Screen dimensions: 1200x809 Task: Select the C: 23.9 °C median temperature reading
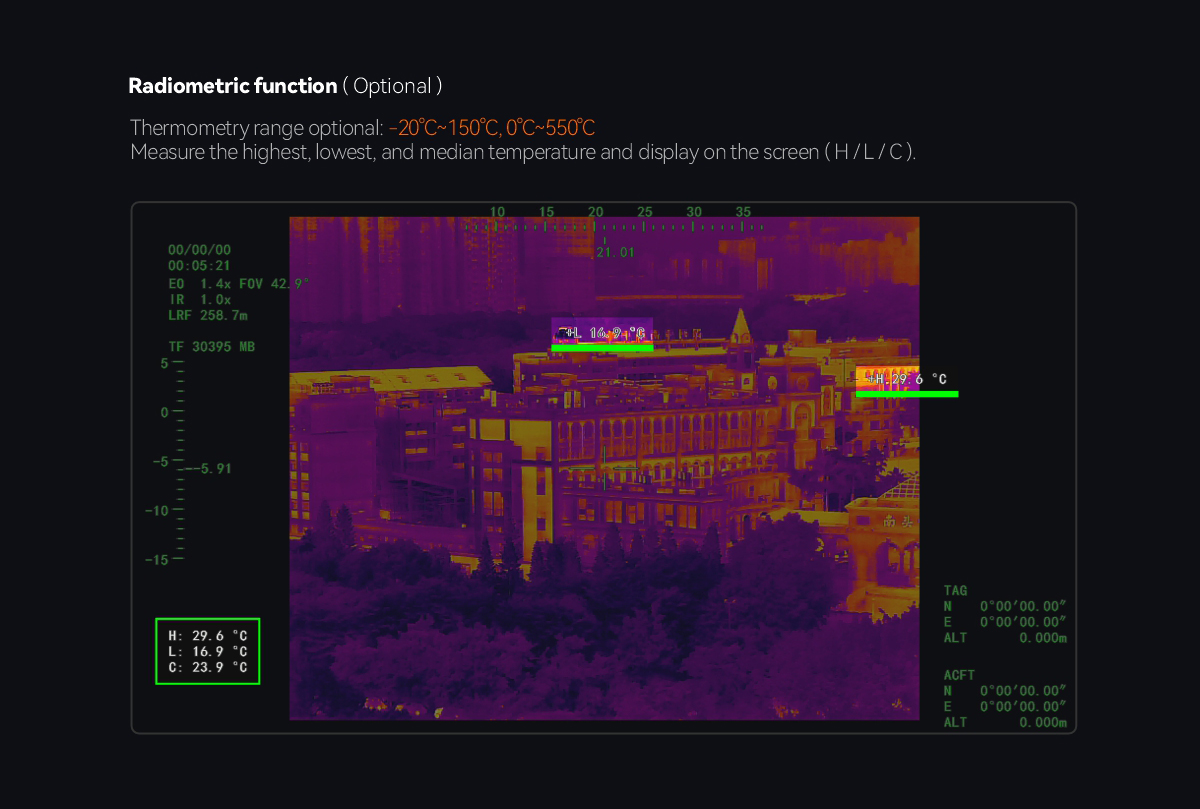tap(207, 667)
